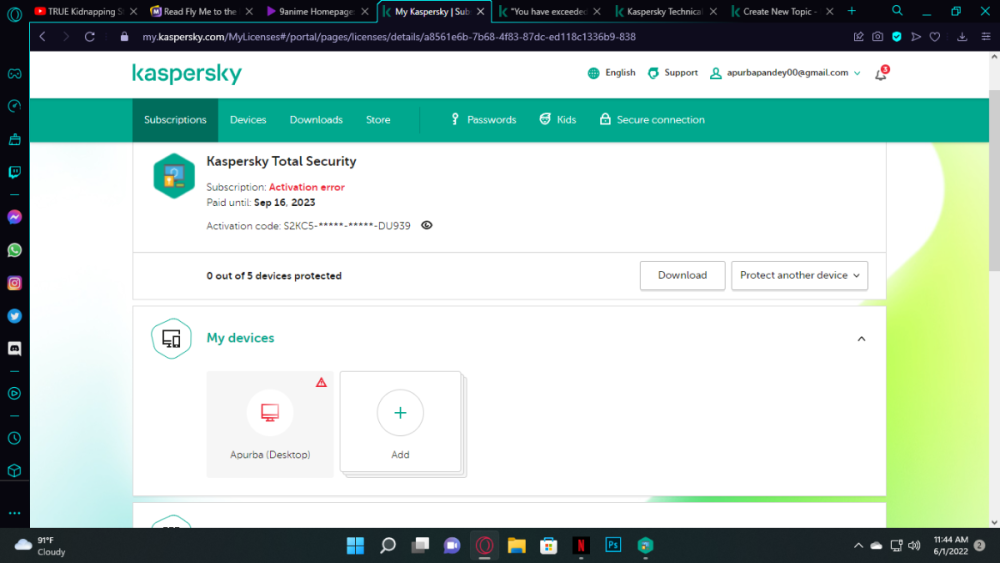Click ad blocker shield icon in address bar

[x=897, y=37]
